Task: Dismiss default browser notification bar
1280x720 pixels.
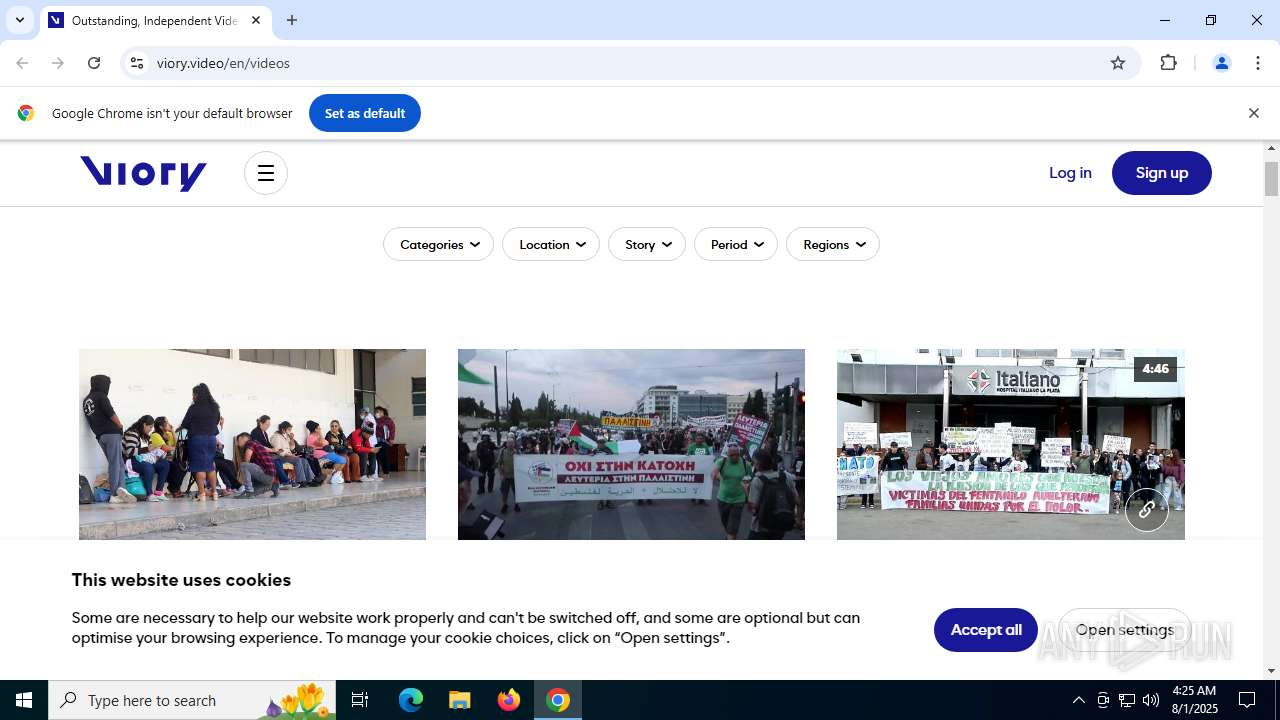Action: [1253, 113]
